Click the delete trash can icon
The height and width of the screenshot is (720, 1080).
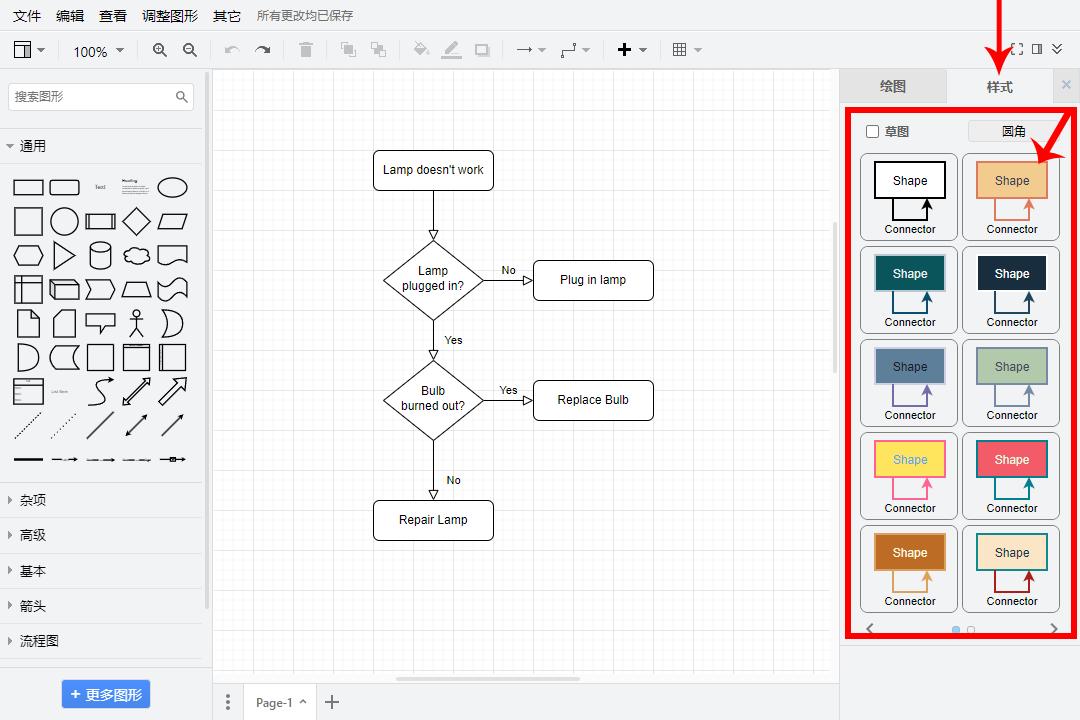pyautogui.click(x=306, y=50)
